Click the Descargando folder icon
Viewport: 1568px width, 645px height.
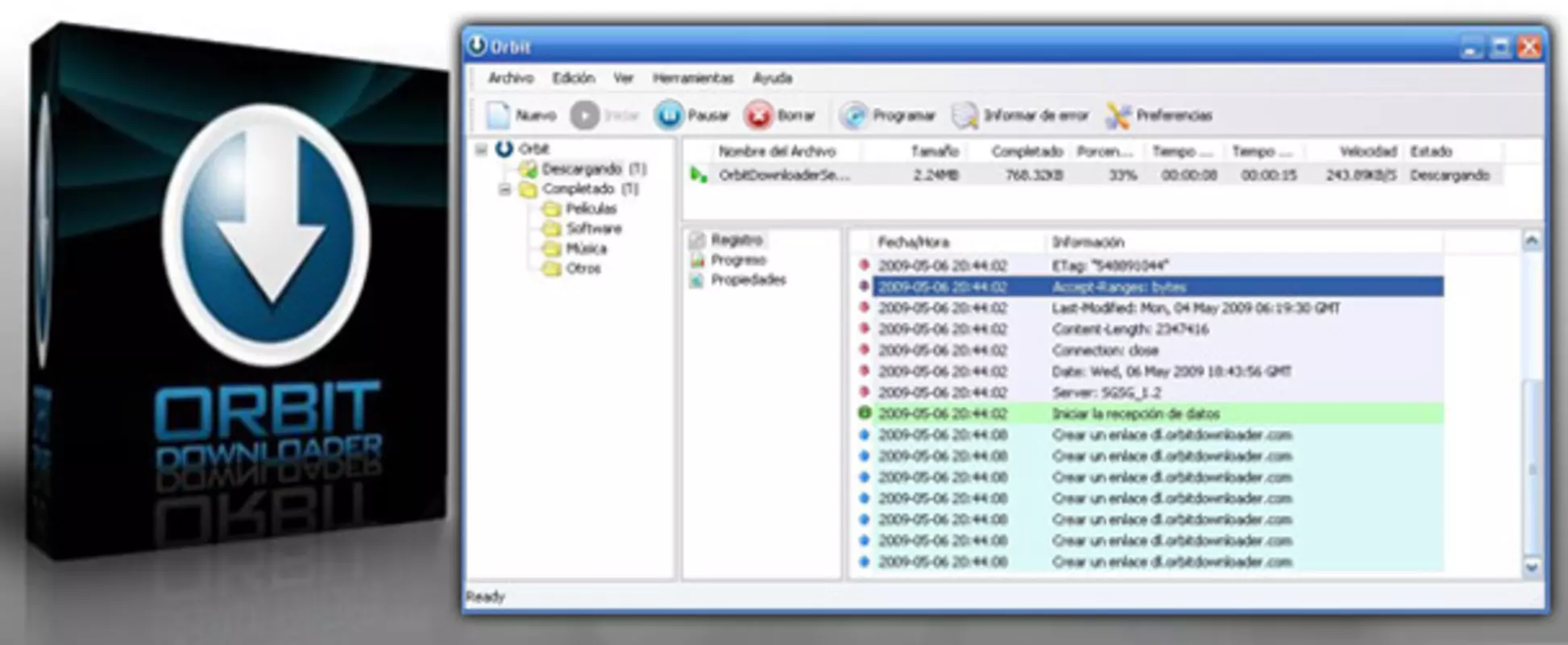(x=528, y=169)
